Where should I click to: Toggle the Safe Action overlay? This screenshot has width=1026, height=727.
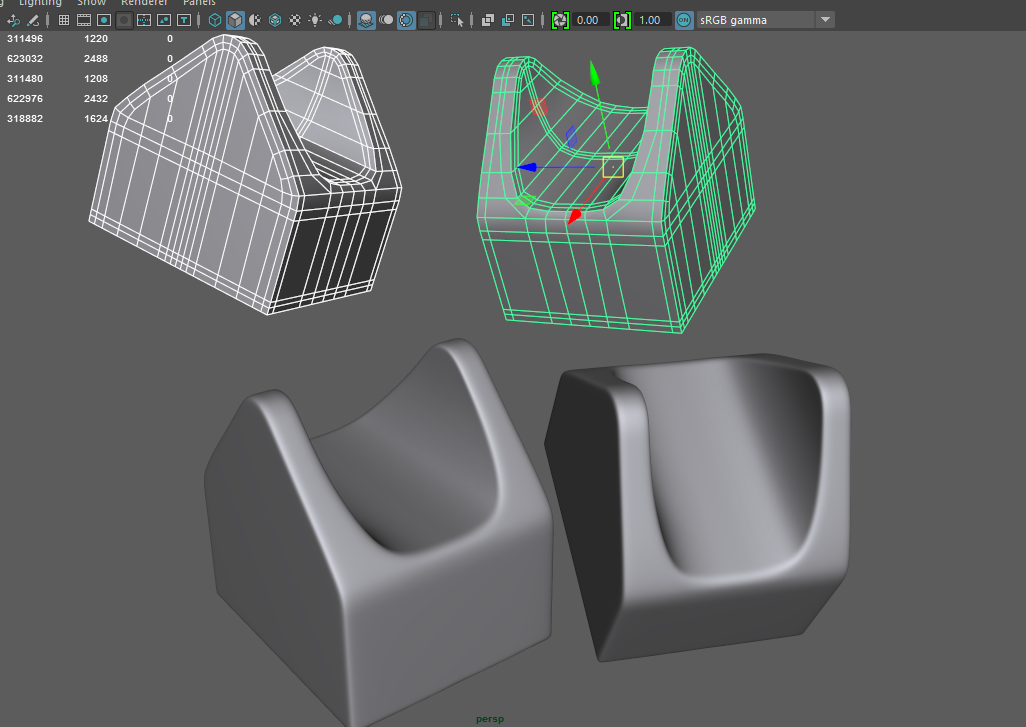pyautogui.click(x=164, y=20)
